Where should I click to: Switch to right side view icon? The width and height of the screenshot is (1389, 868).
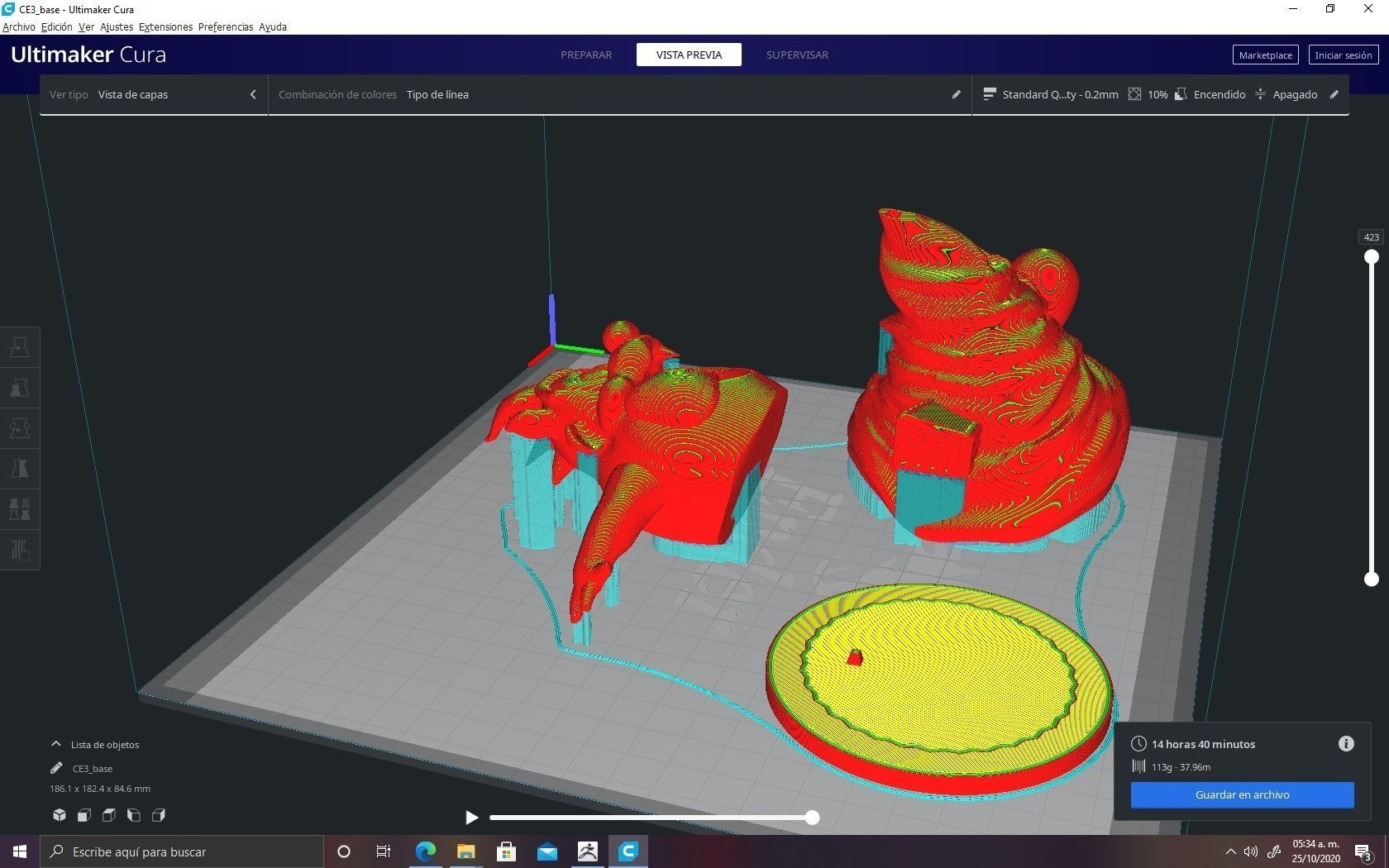159,815
